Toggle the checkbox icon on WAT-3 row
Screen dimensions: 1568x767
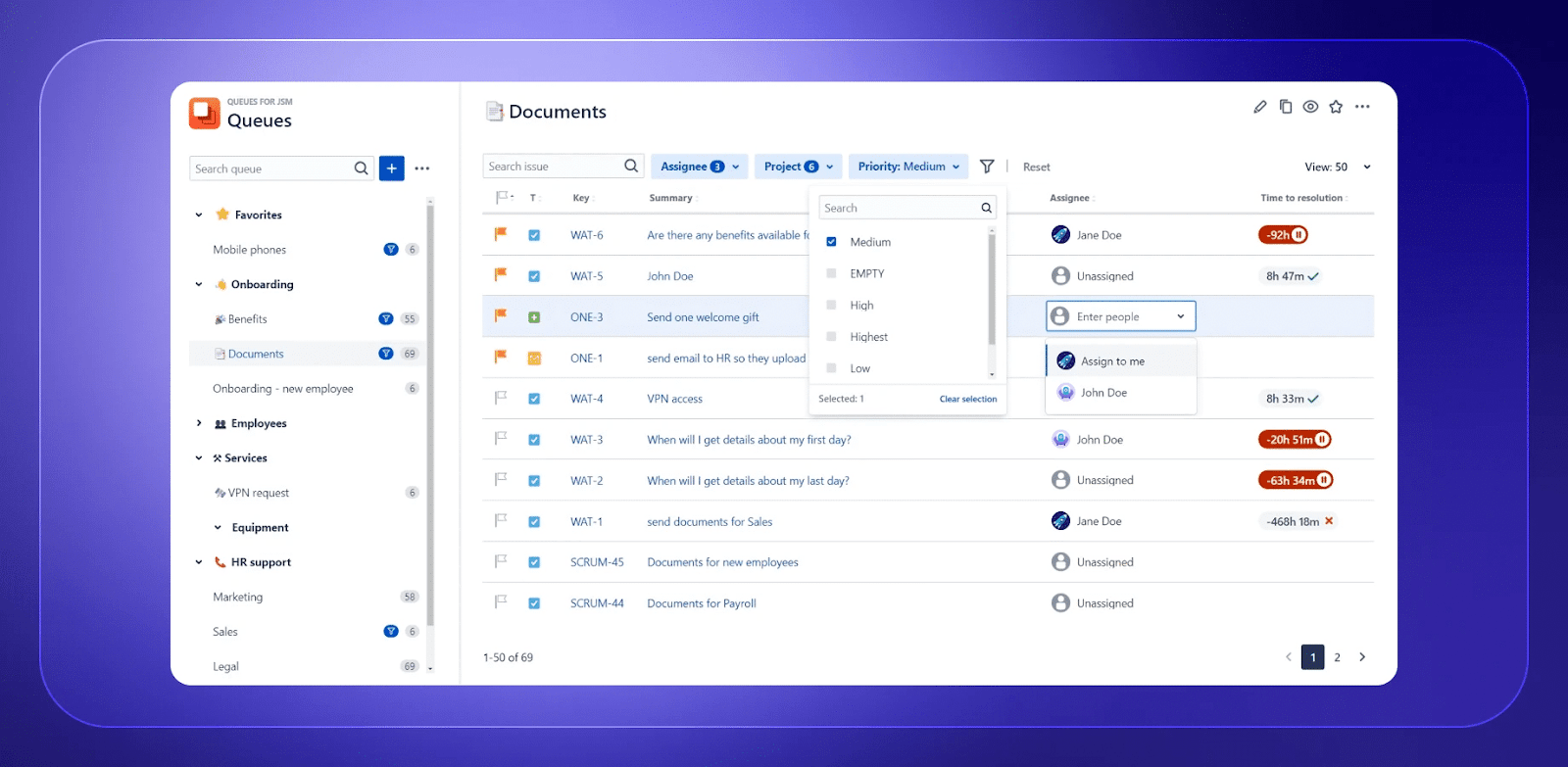coord(534,440)
